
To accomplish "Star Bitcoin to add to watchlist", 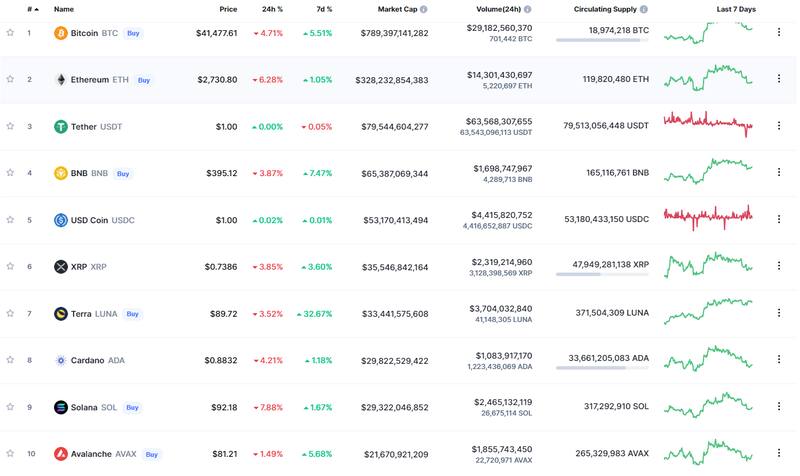I will coord(10,33).
